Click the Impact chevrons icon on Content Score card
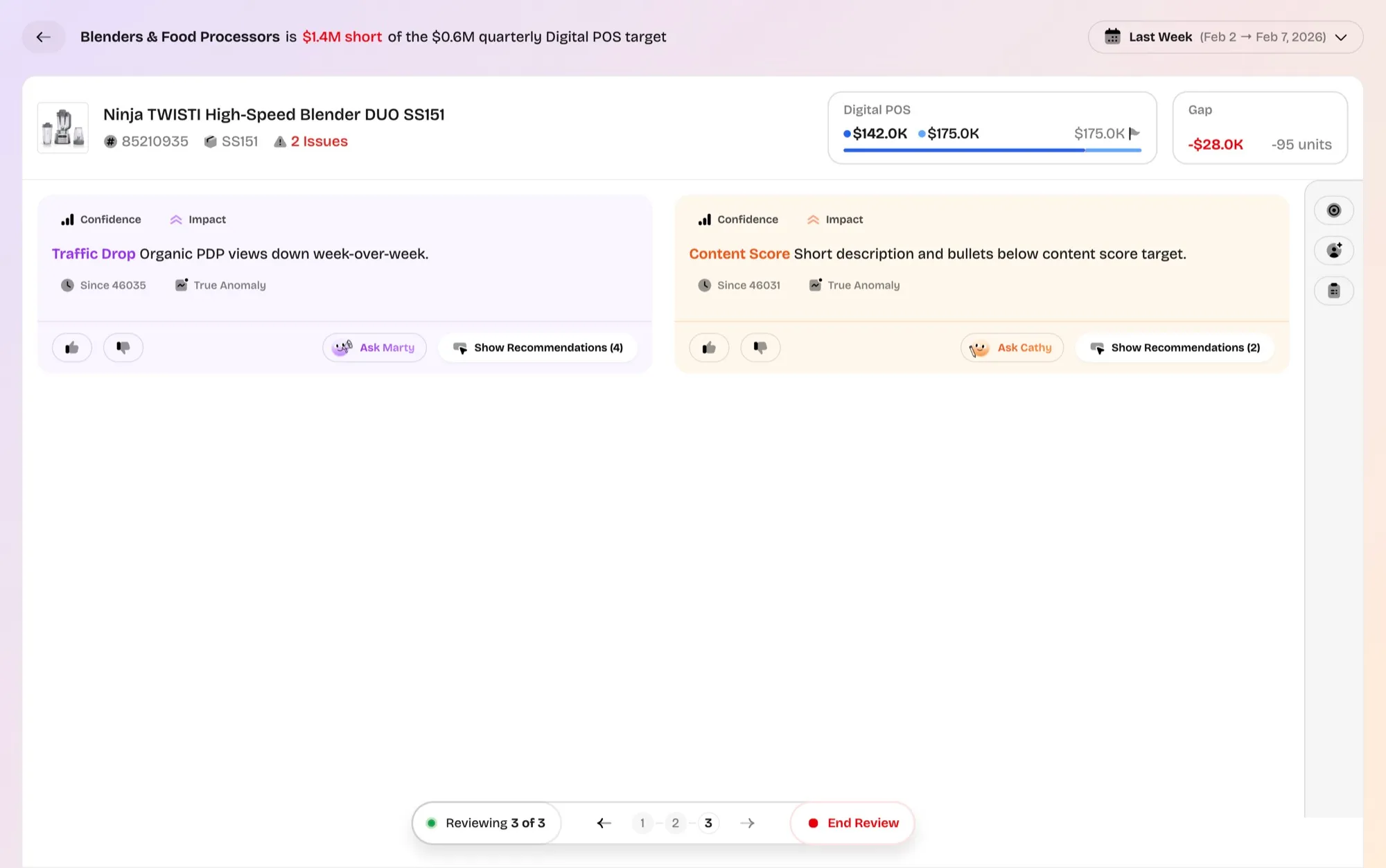Screen dimensions: 1386x868 (813, 220)
